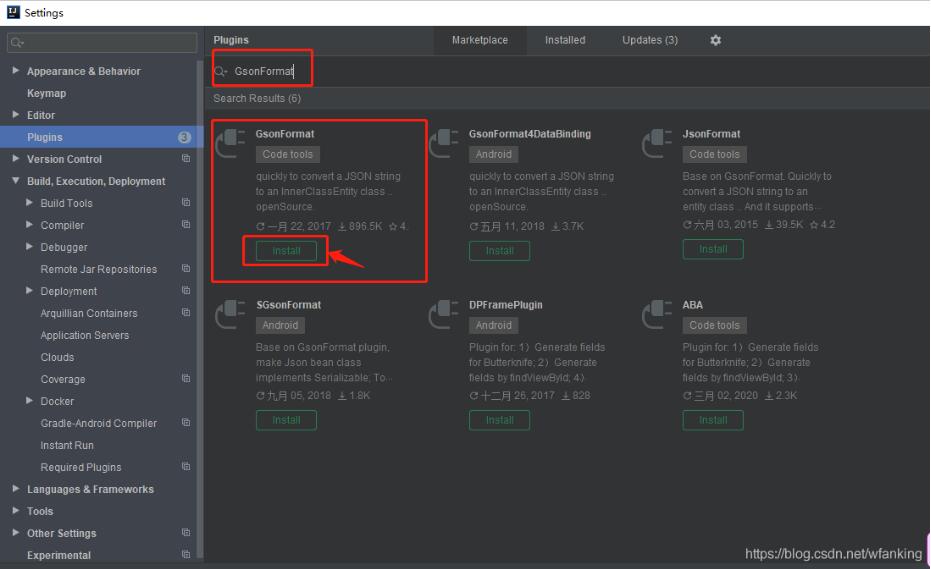Image resolution: width=931 pixels, height=569 pixels.
Task: Click the Code tools tag under JsonFormat
Action: 714,154
